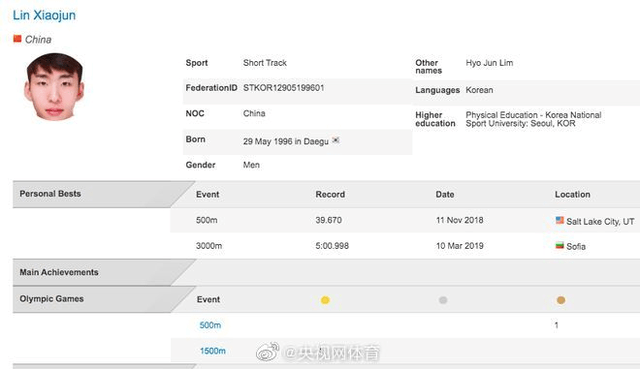The image size is (640, 369).
Task: Open the 500m Olympic event link
Action: pyautogui.click(x=210, y=325)
